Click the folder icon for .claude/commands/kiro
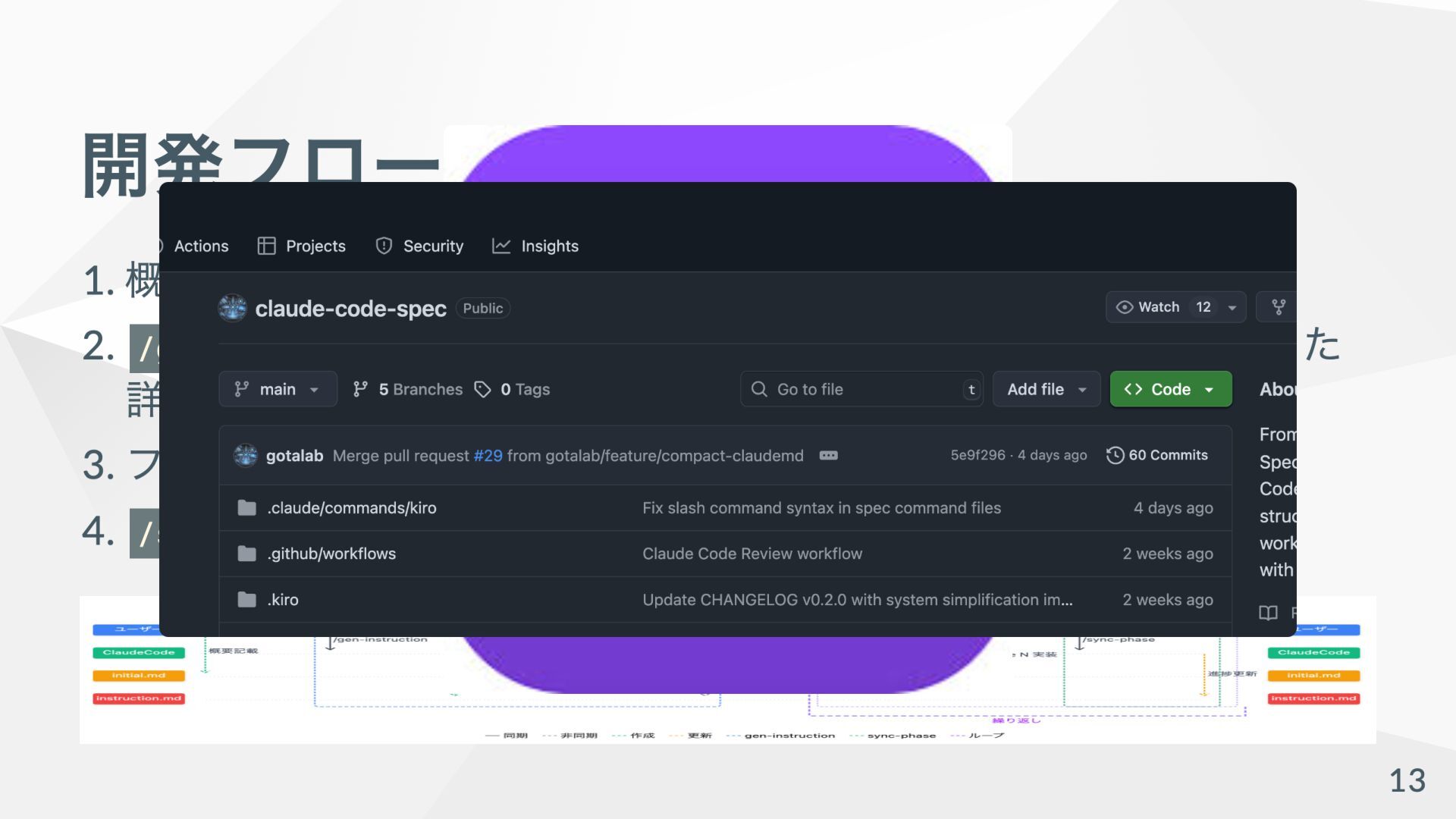This screenshot has height=819, width=1456. (246, 508)
